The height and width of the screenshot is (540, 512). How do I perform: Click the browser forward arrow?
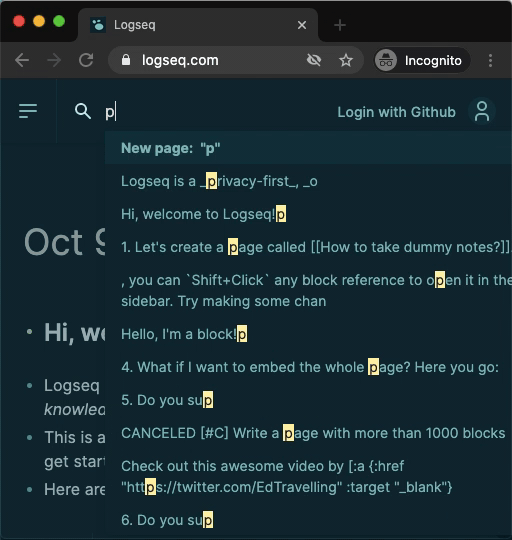click(x=54, y=61)
